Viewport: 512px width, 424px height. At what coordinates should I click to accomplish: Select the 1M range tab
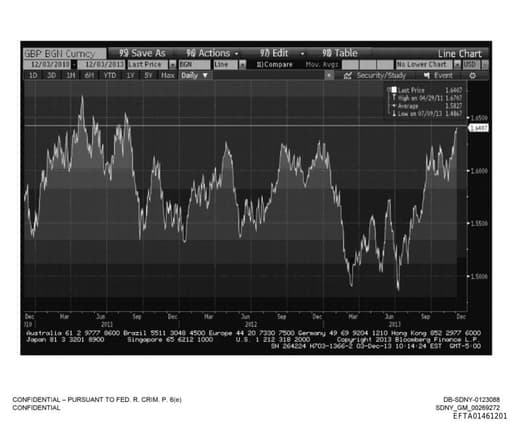[70, 76]
